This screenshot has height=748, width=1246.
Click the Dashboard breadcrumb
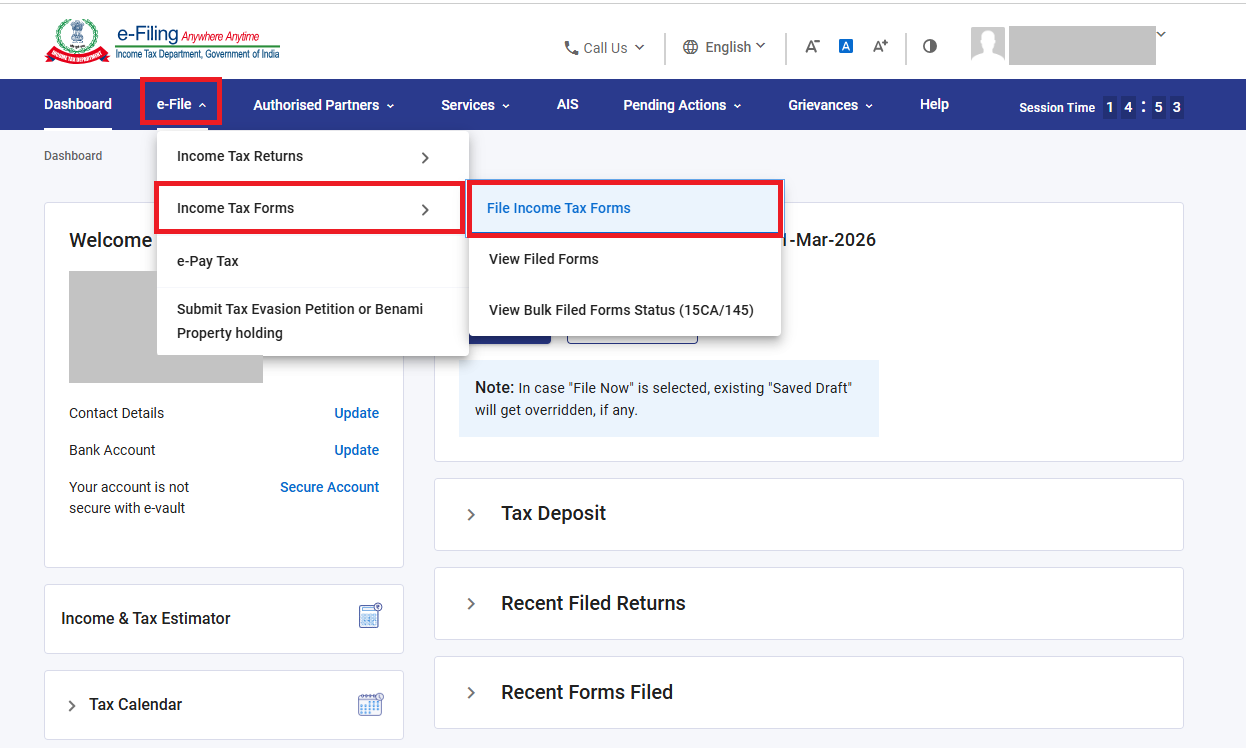pyautogui.click(x=73, y=156)
